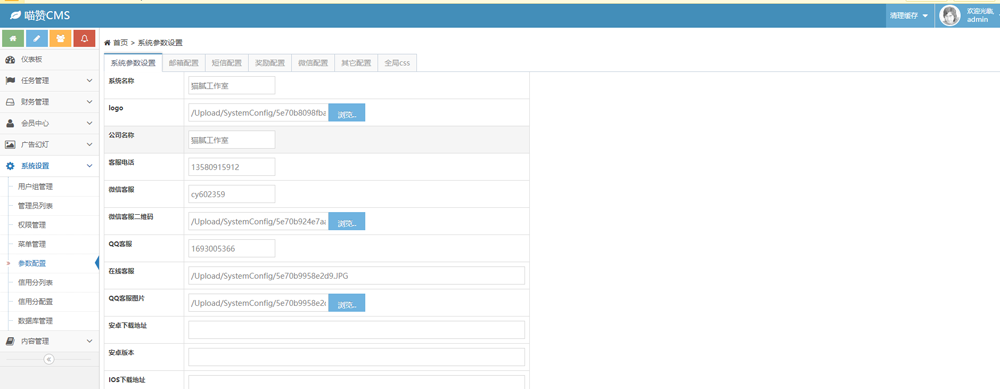The image size is (1000, 389).
Task: Click the admin username text
Action: click(x=977, y=20)
